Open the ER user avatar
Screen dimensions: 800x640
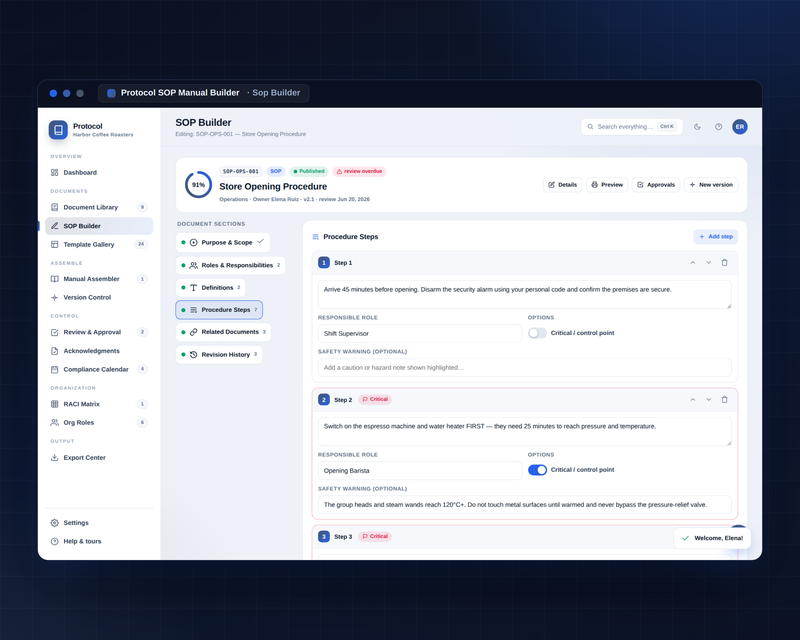(740, 127)
